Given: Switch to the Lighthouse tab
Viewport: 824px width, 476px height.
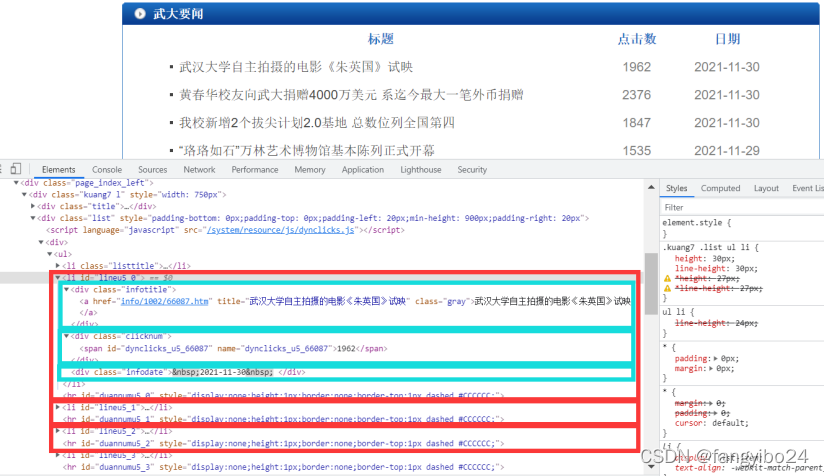Looking at the screenshot, I should click(421, 170).
